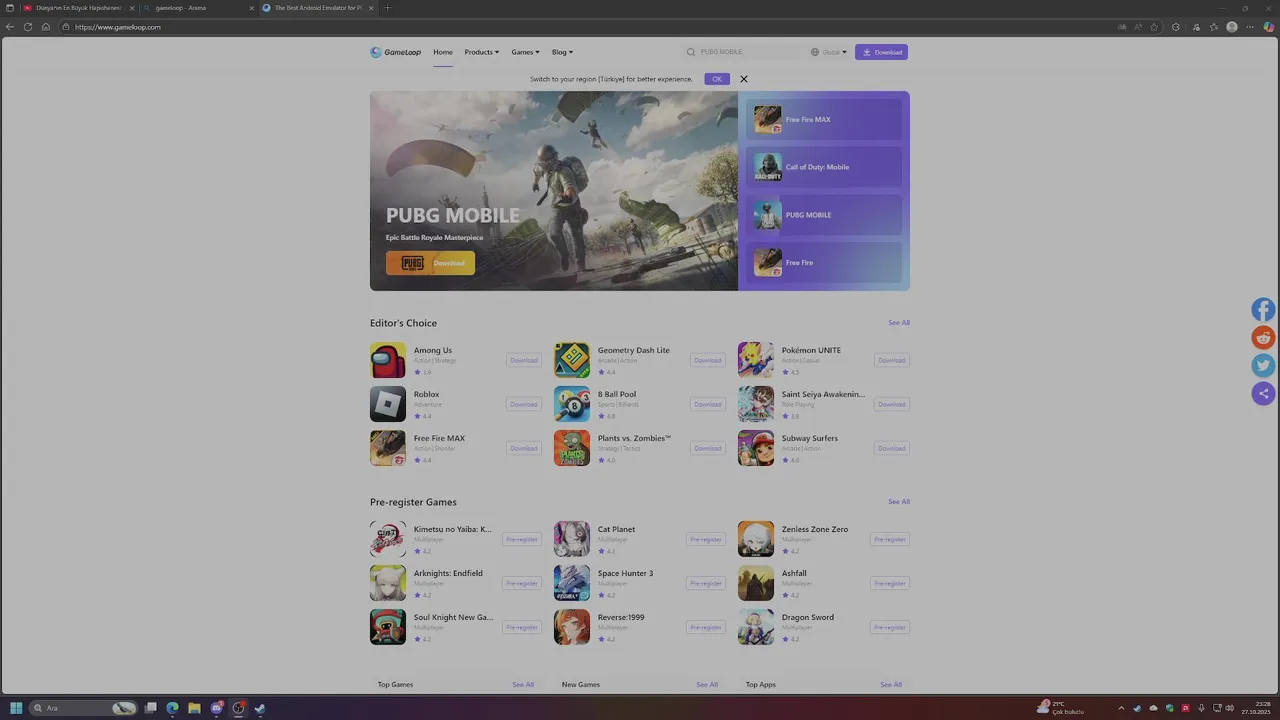Open the Geometry Dash Lite icon
1280x720 pixels.
(572, 360)
